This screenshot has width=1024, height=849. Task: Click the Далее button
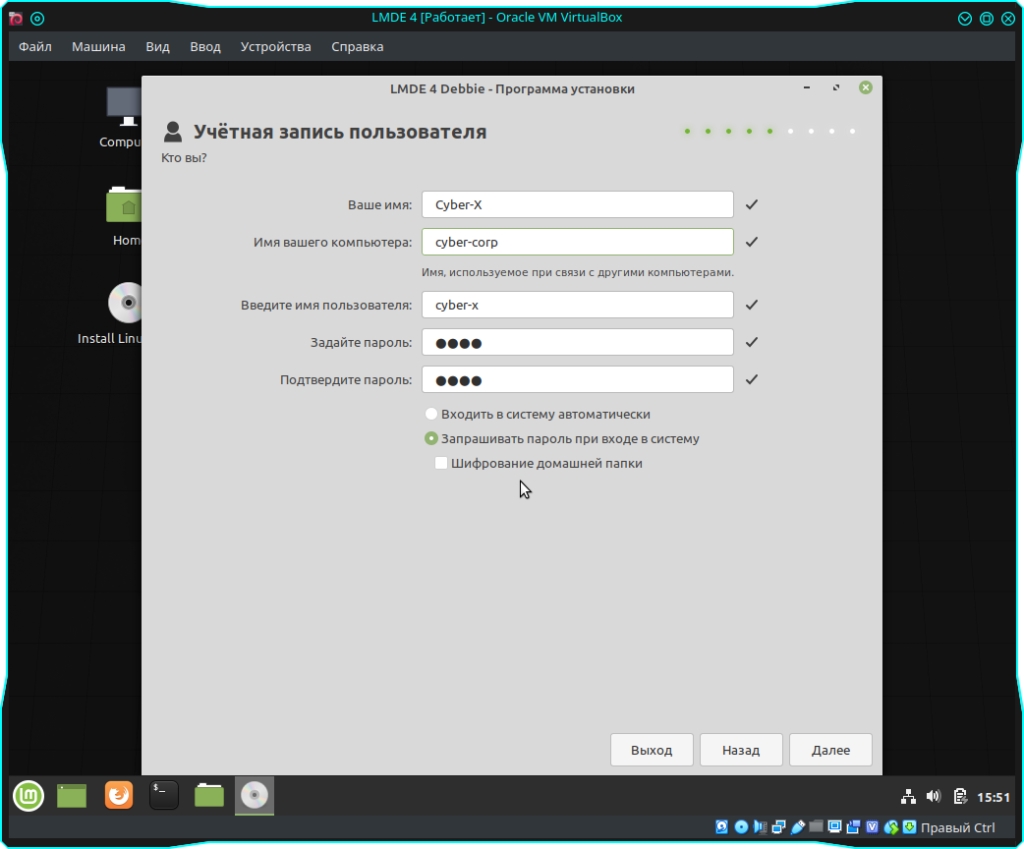point(830,750)
